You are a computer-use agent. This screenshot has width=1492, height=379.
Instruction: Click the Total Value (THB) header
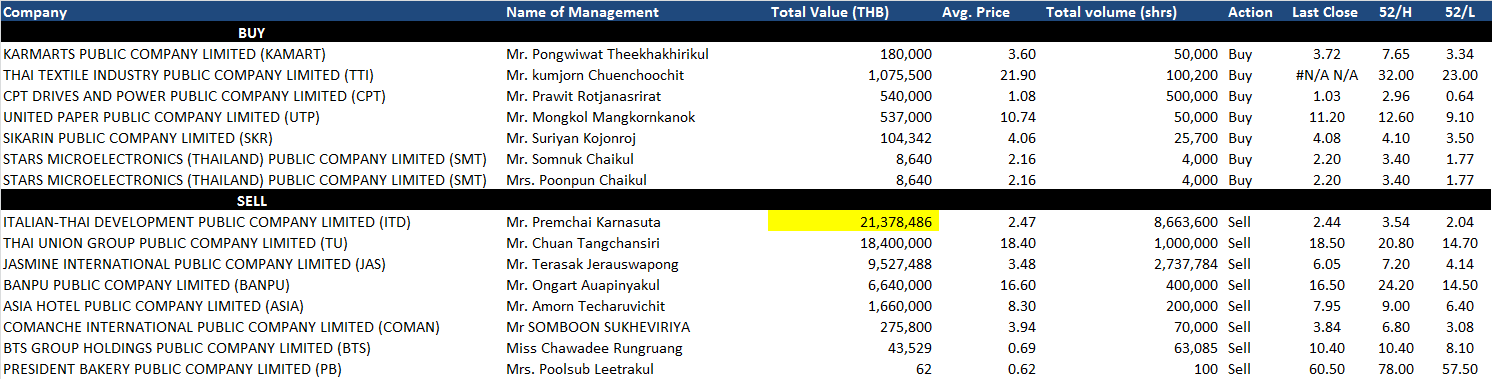coord(830,12)
